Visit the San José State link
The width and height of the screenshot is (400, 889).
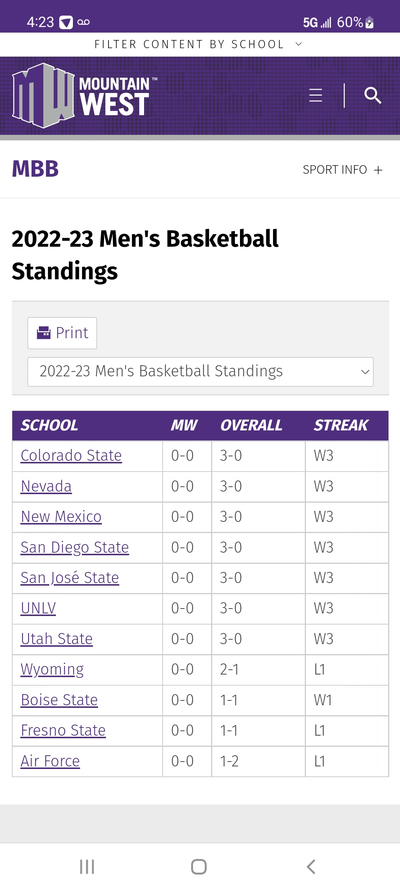(70, 578)
